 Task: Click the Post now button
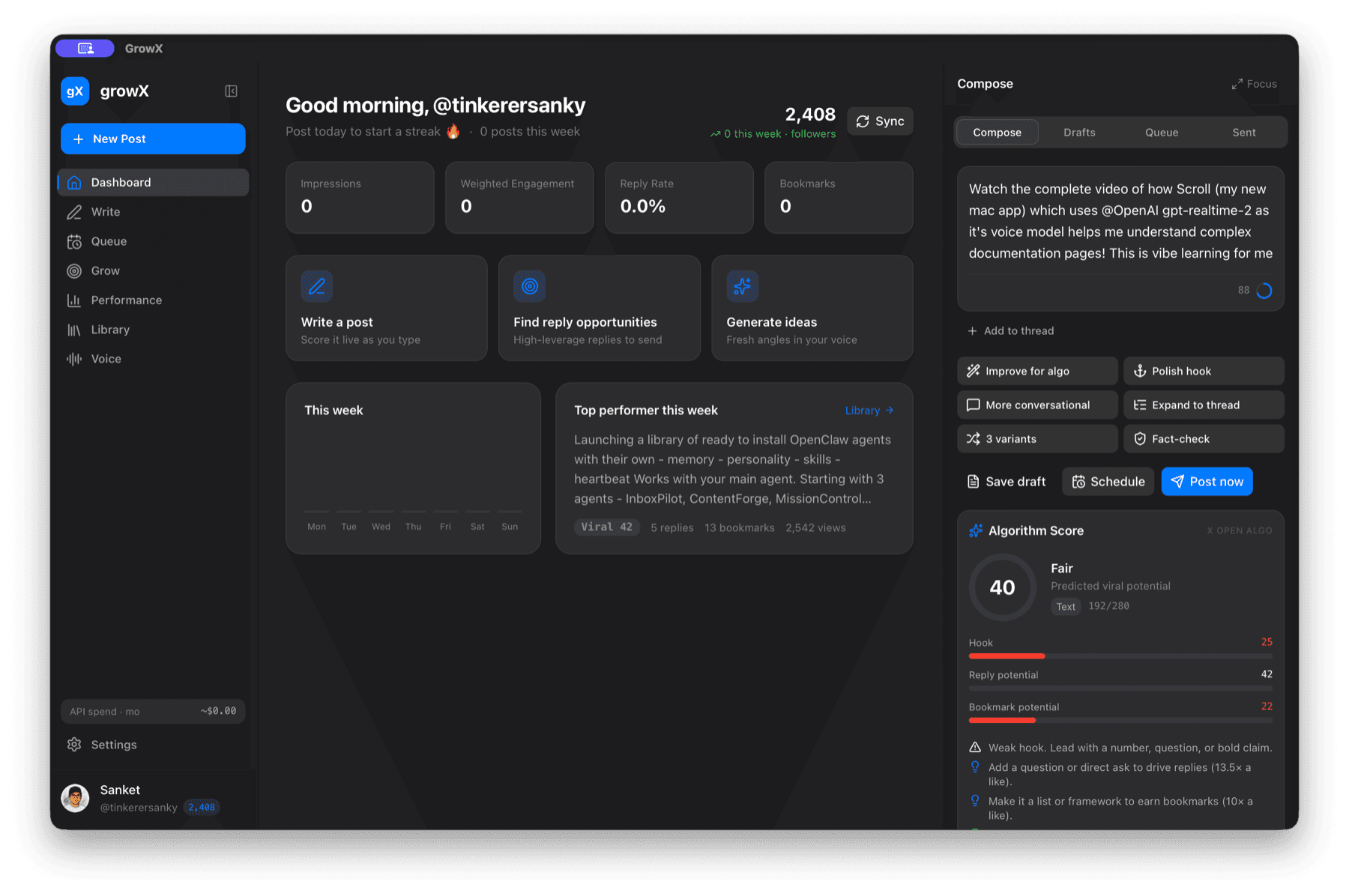[1207, 482]
